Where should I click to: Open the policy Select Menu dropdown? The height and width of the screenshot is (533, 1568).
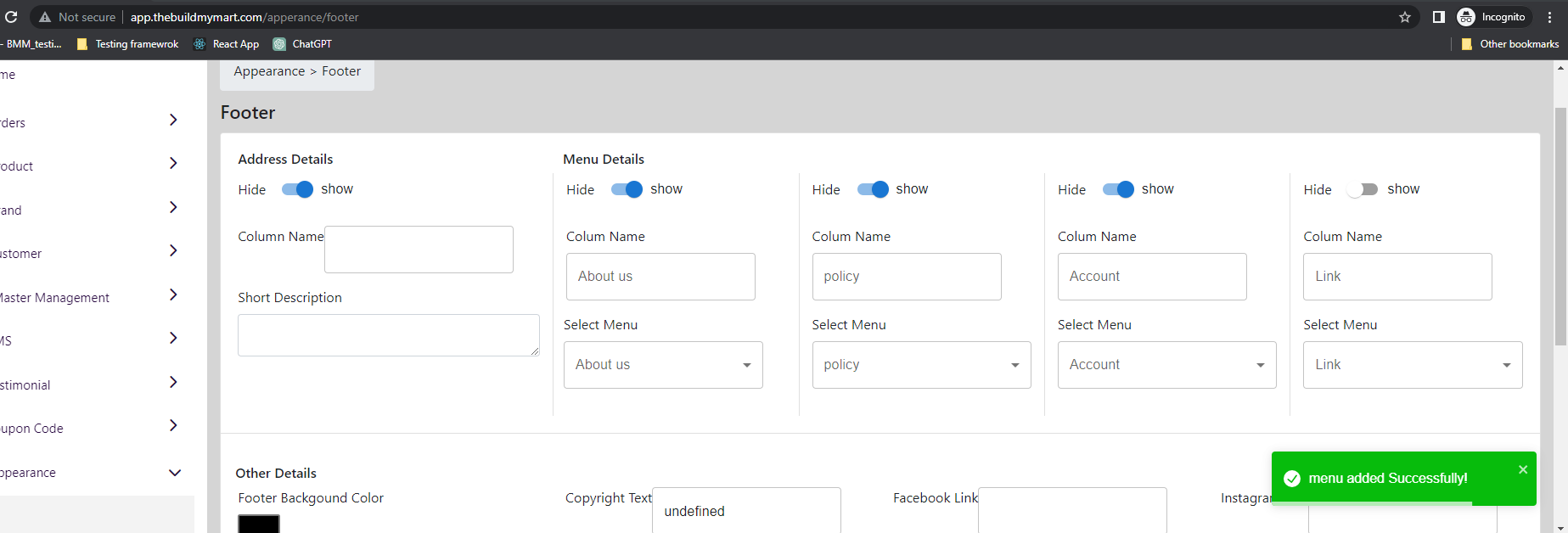tap(922, 365)
